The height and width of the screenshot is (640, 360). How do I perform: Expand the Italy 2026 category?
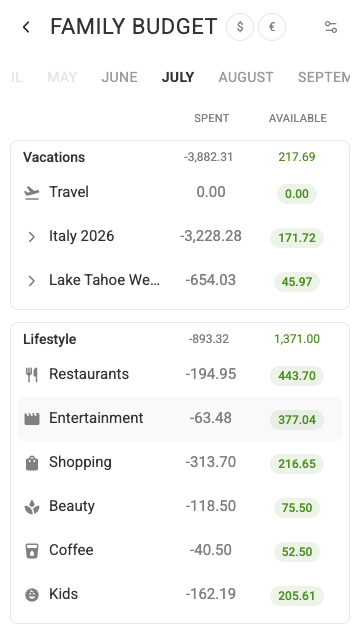[32, 237]
